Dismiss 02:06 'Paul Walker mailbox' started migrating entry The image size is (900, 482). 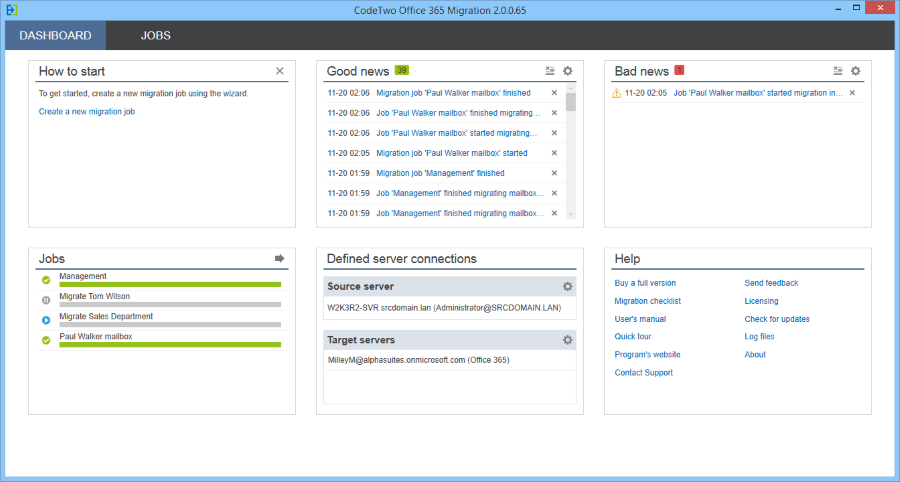pos(554,133)
